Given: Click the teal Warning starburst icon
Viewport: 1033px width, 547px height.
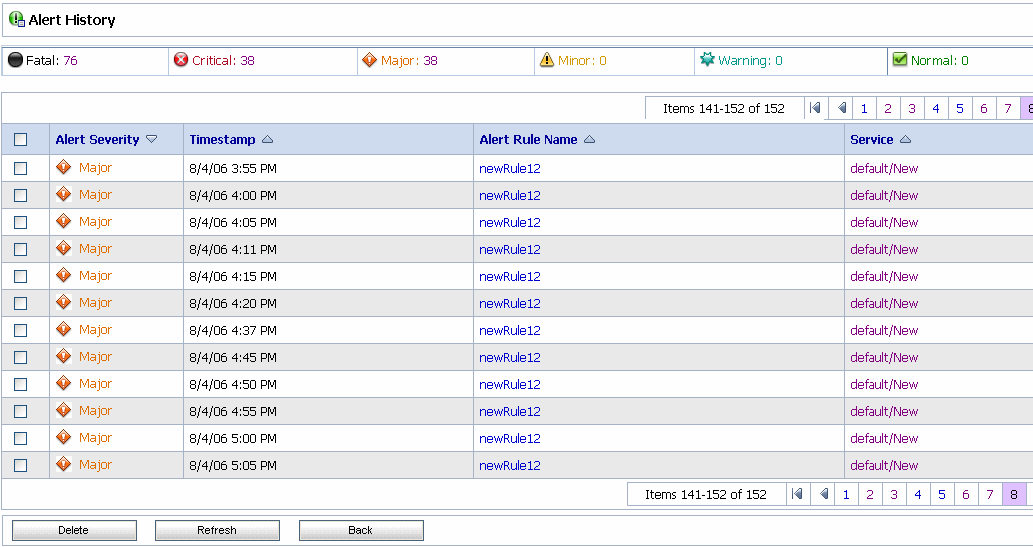Looking at the screenshot, I should pyautogui.click(x=707, y=59).
